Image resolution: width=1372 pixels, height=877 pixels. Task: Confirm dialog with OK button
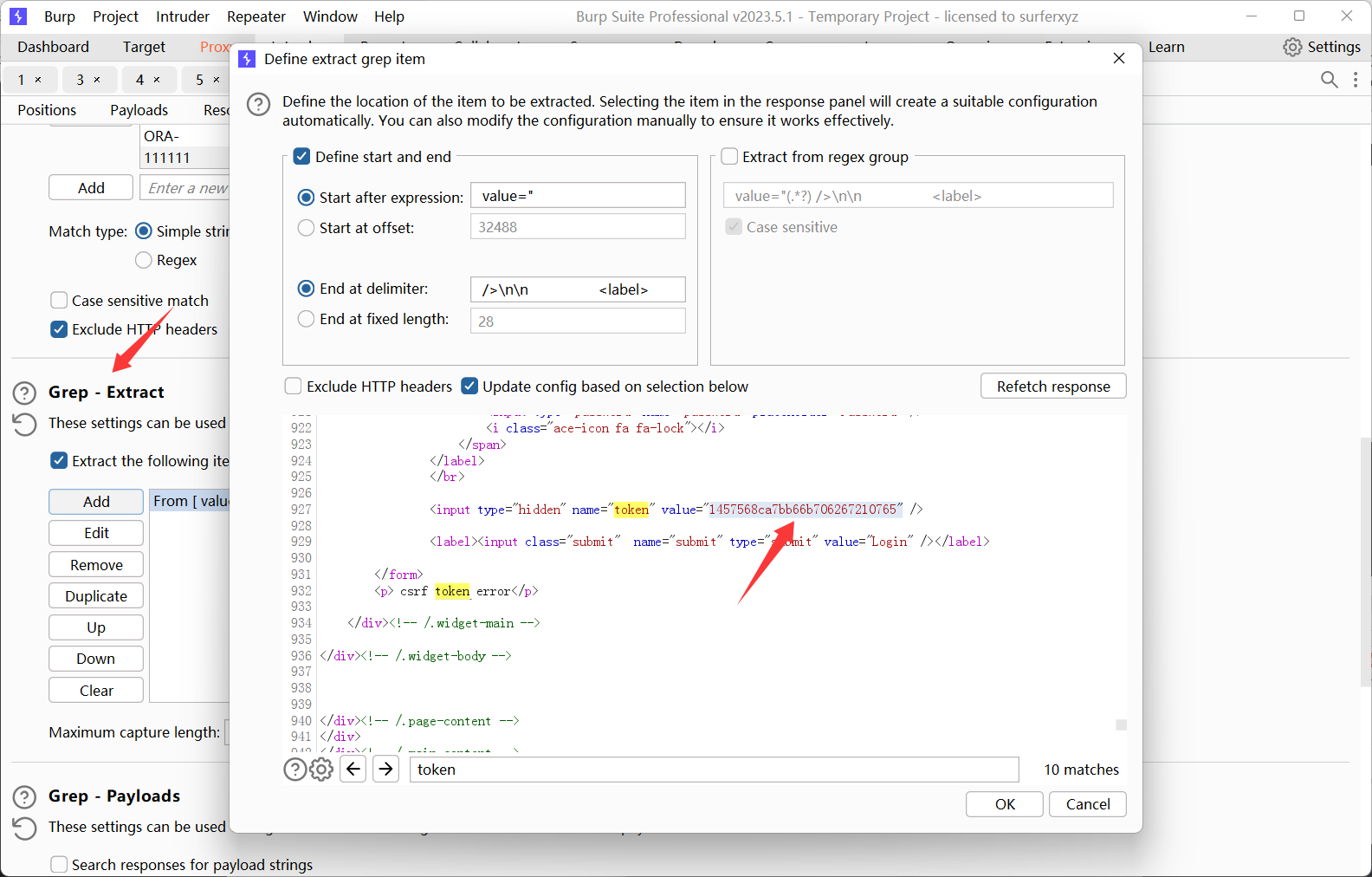pos(1005,804)
